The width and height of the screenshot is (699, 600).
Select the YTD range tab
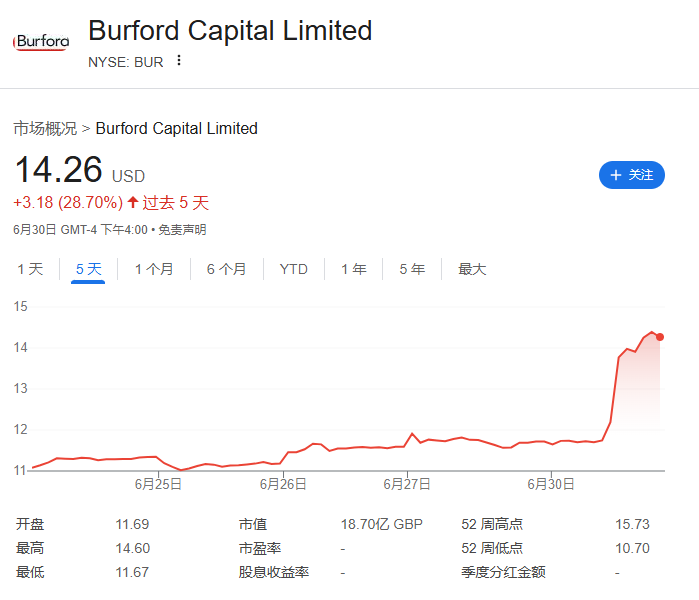tap(293, 269)
